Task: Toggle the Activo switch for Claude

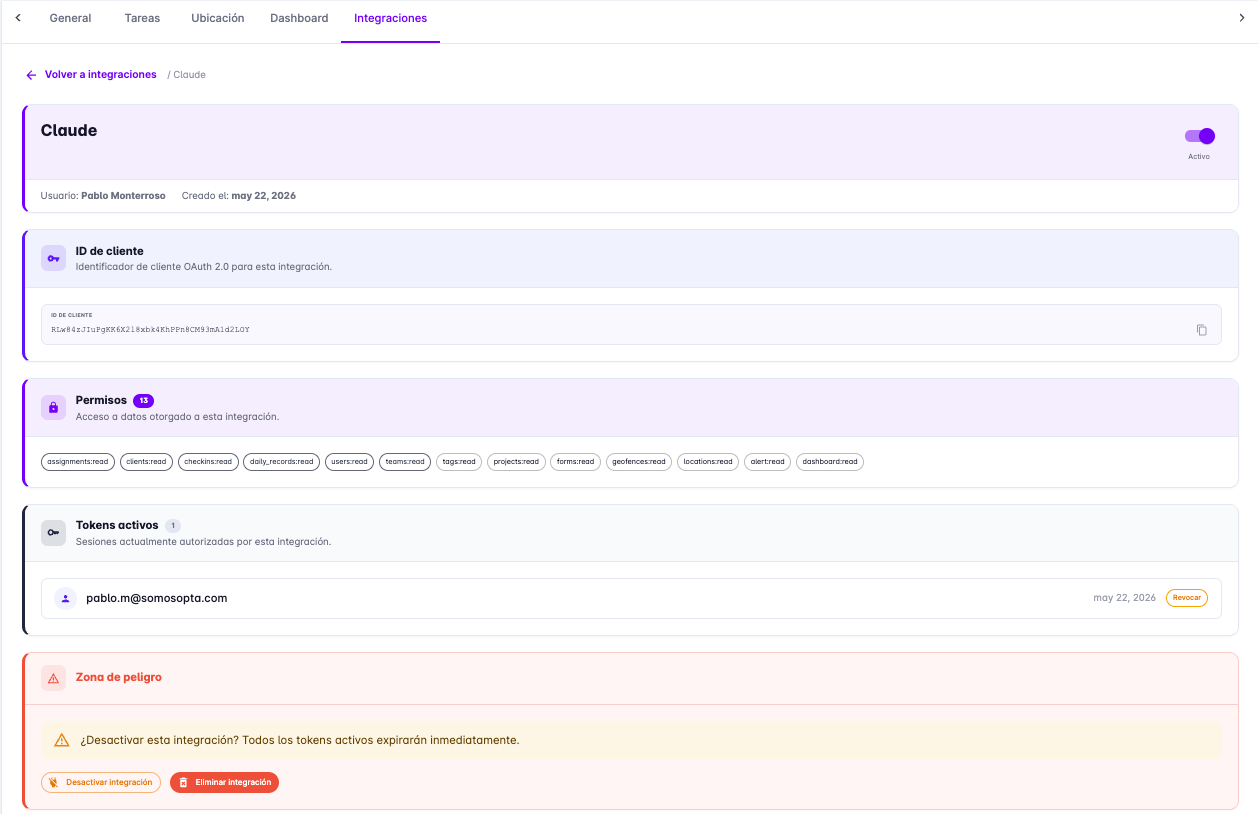Action: pos(1199,136)
